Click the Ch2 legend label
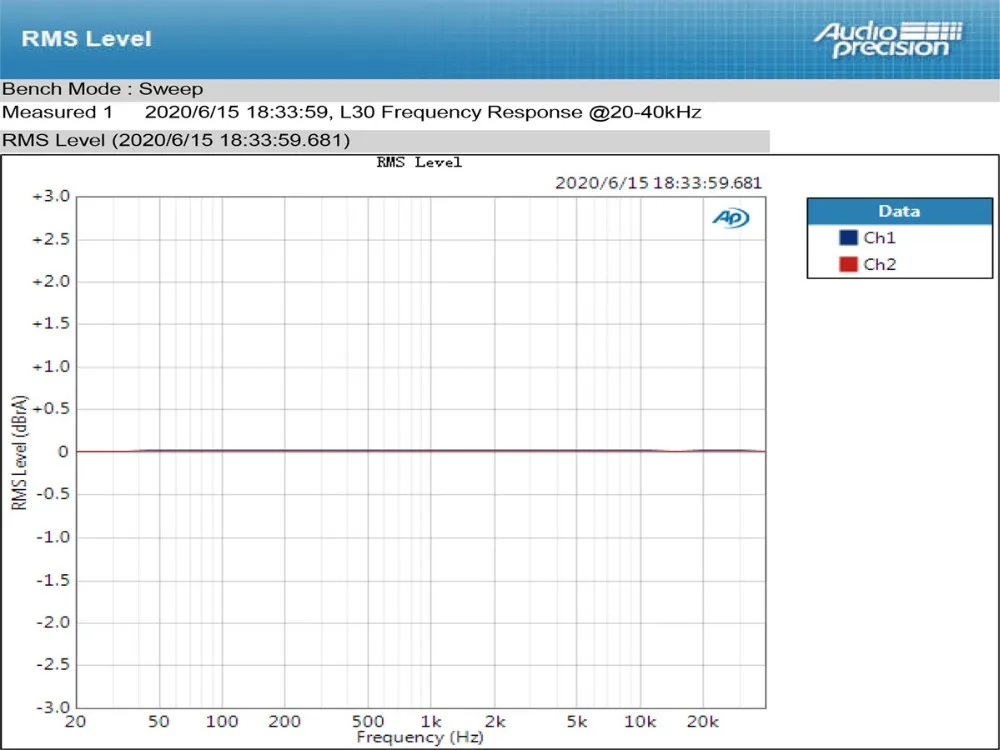 click(x=879, y=264)
